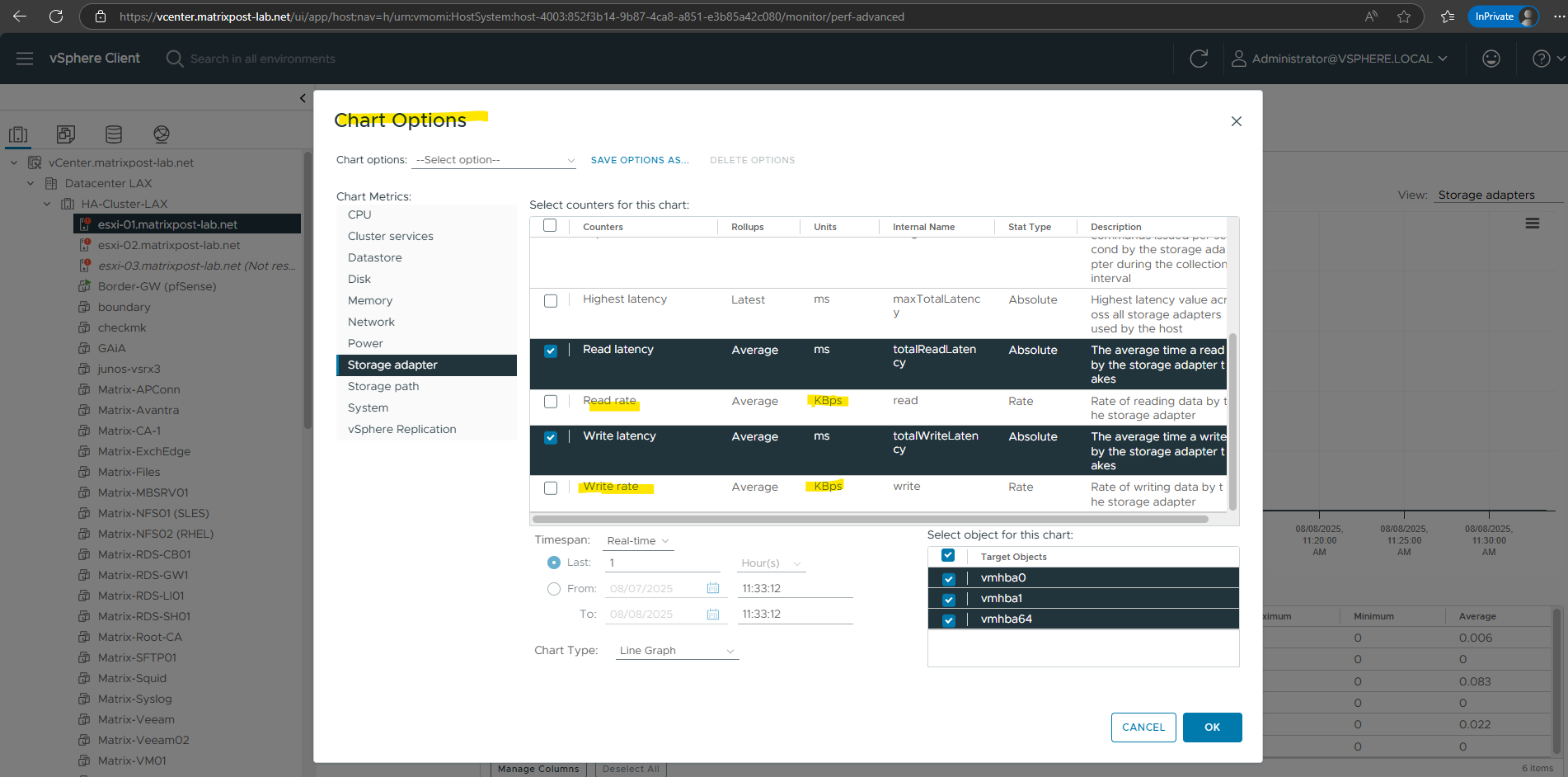Open the Timespan Real-time dropdown

[x=638, y=541]
